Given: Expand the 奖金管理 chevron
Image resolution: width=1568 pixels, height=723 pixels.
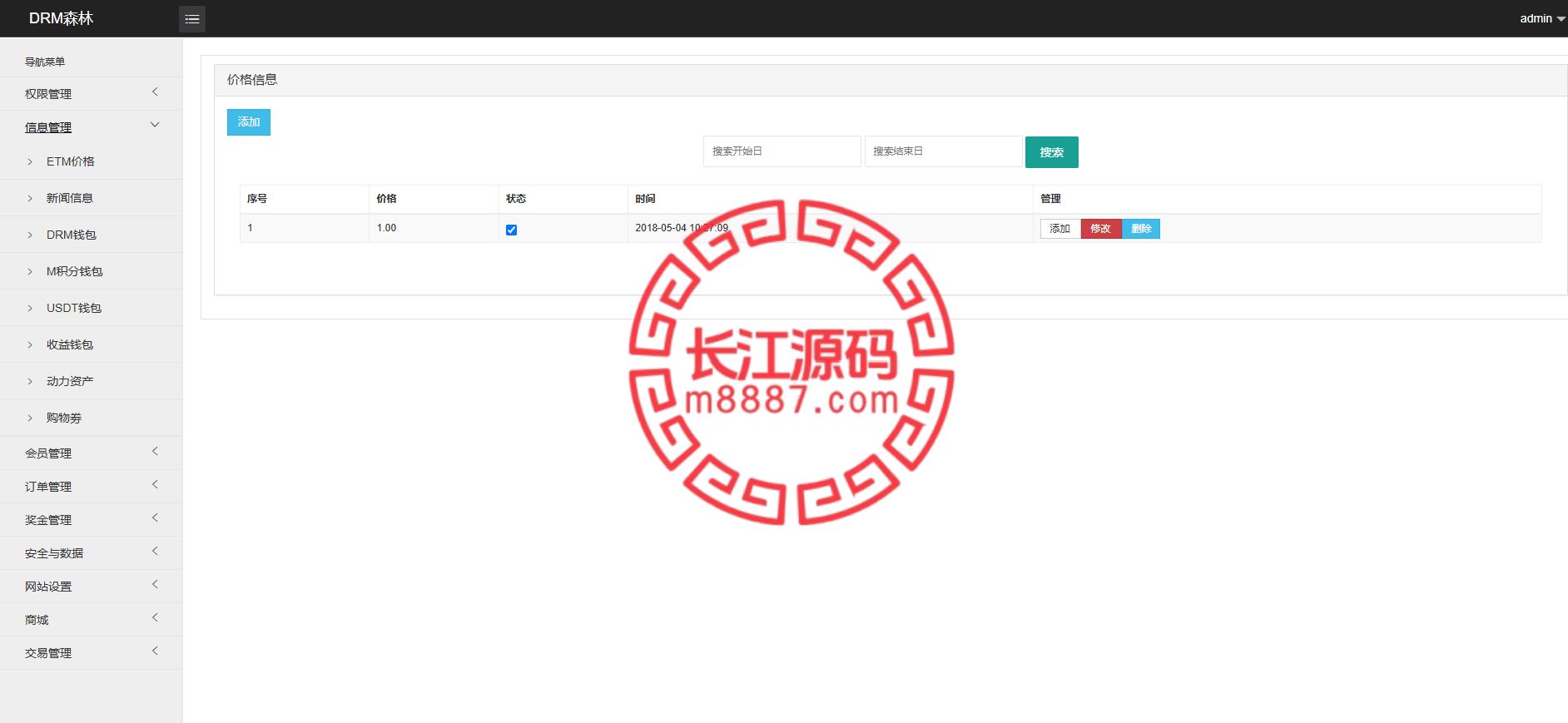Looking at the screenshot, I should 155,518.
